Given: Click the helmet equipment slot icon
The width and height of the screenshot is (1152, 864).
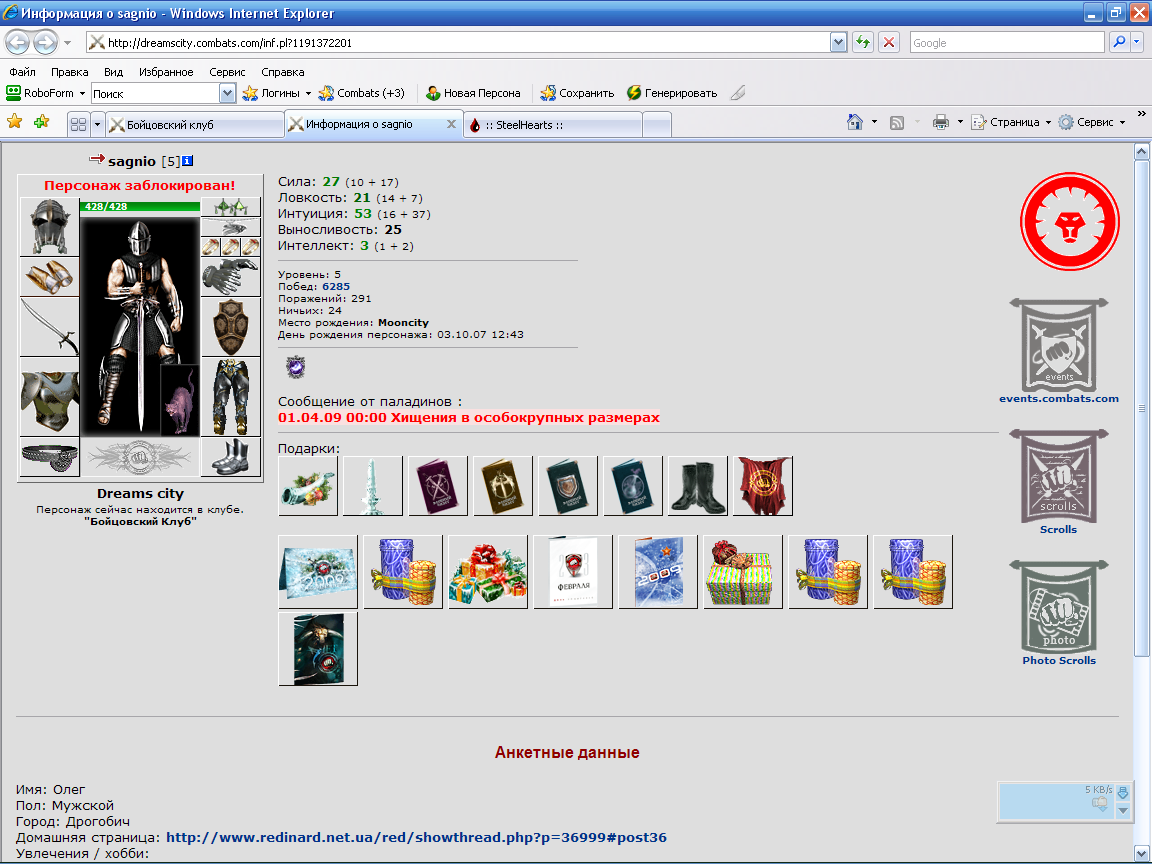Looking at the screenshot, I should (x=49, y=226).
